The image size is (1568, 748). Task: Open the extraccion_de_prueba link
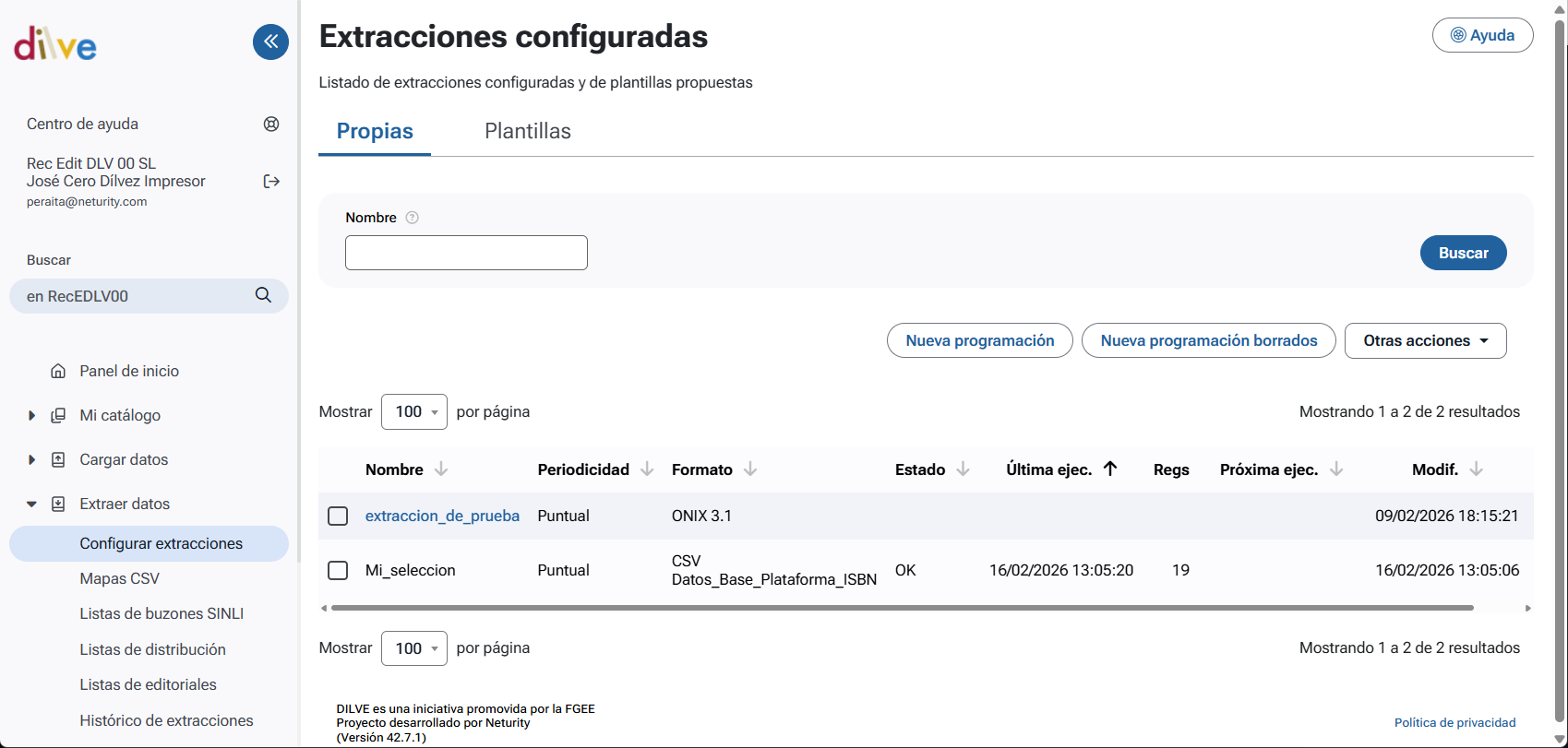click(442, 516)
